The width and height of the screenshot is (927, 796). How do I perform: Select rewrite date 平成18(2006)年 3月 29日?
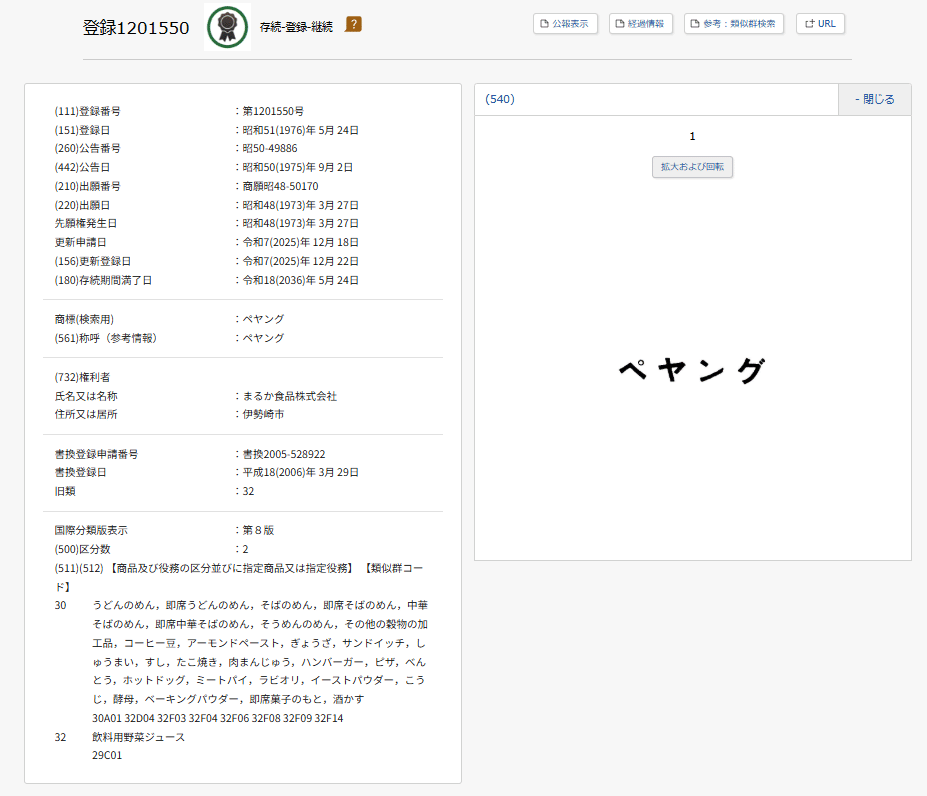[x=300, y=473]
